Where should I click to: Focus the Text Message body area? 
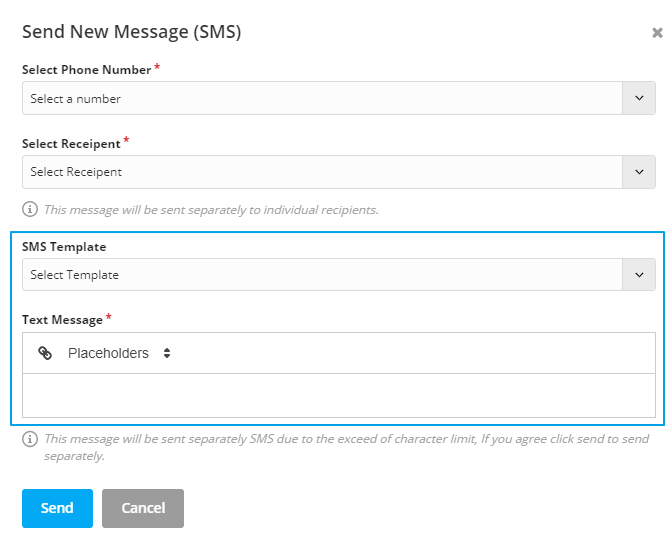[x=339, y=395]
